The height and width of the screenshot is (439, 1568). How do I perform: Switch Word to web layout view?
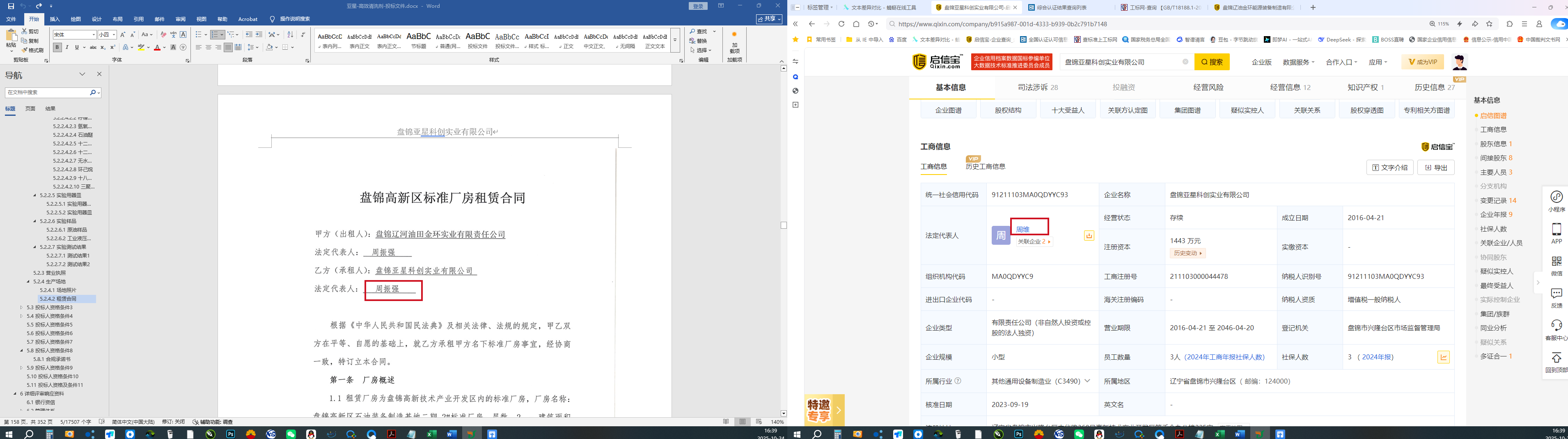pyautogui.click(x=759, y=421)
